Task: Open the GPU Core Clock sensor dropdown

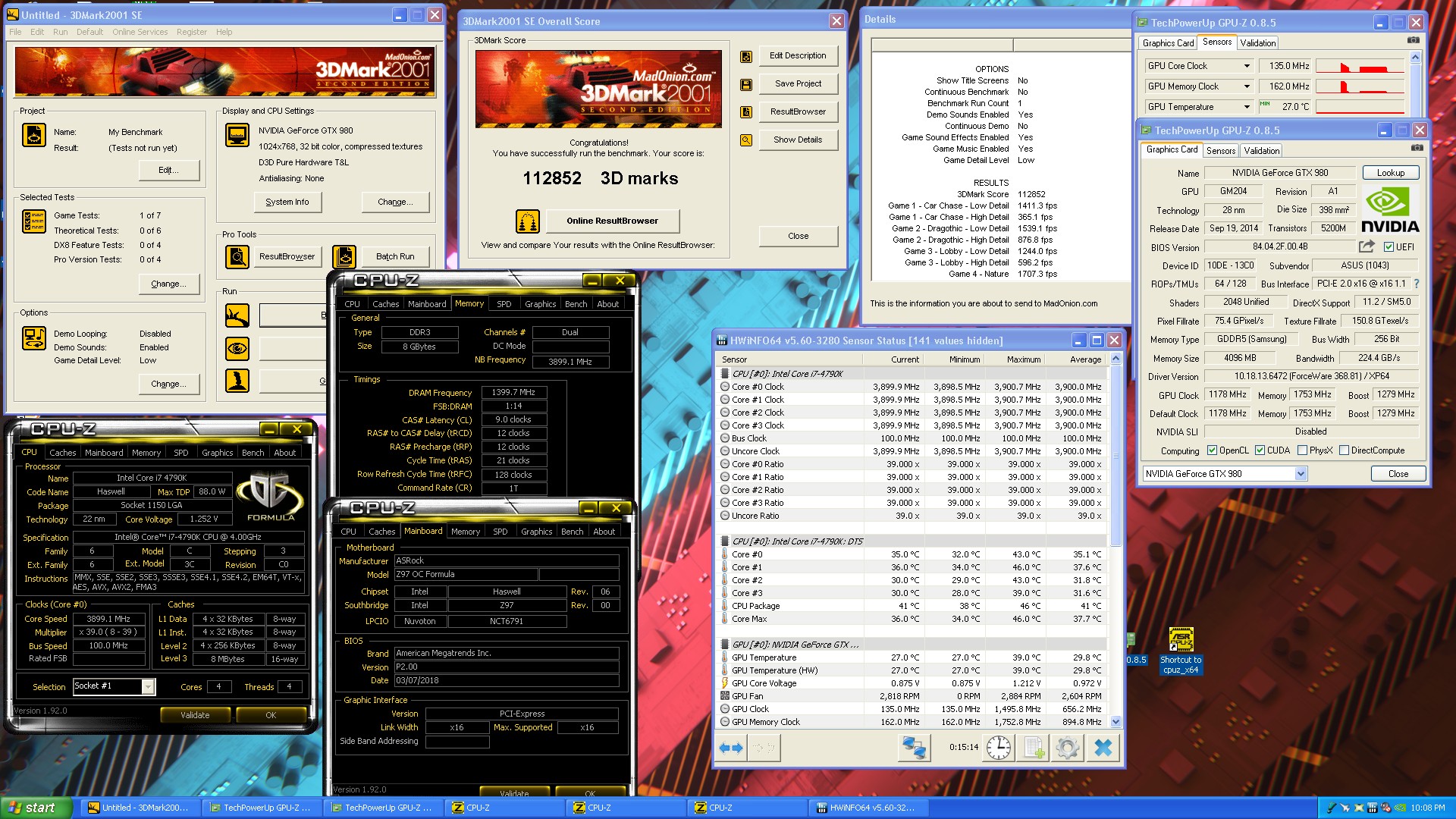Action: point(1246,66)
